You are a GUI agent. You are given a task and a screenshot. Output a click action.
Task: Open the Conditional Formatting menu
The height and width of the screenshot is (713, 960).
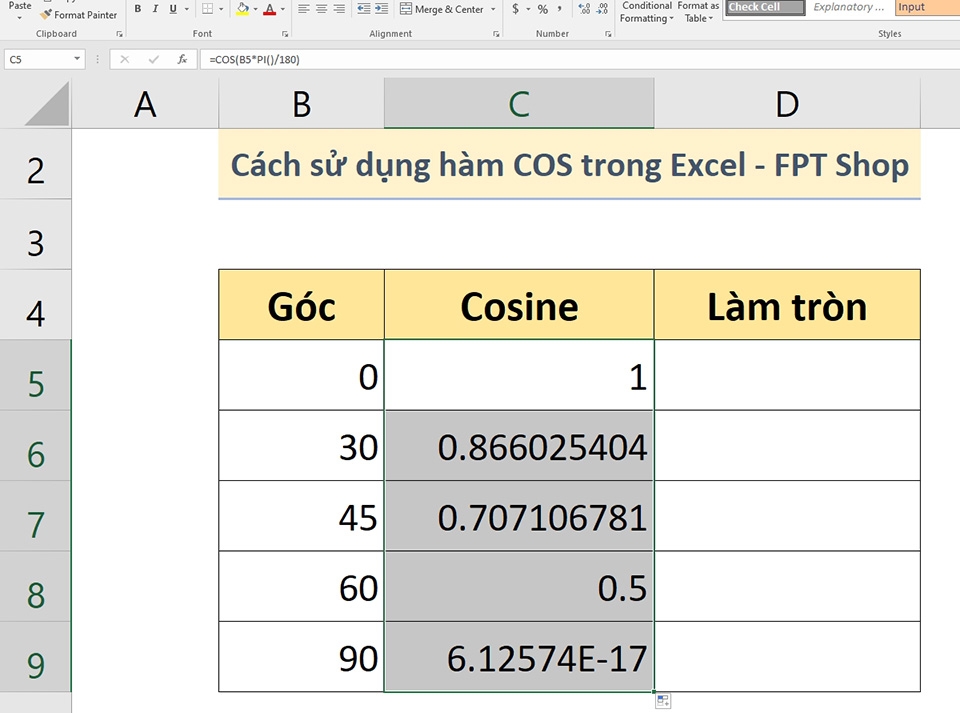point(646,11)
